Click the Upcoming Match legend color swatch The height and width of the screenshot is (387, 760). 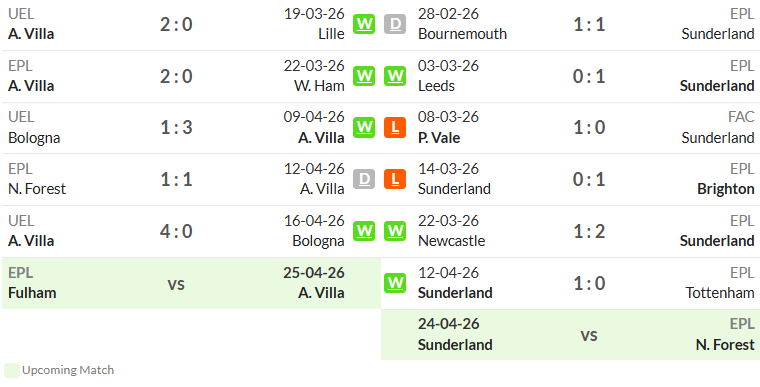coord(12,370)
